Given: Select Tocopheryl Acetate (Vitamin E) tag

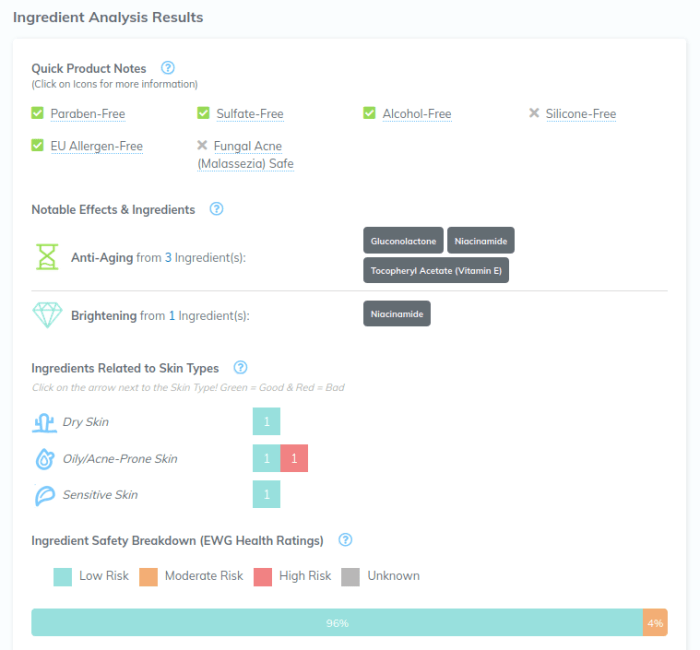Looking at the screenshot, I should (436, 270).
